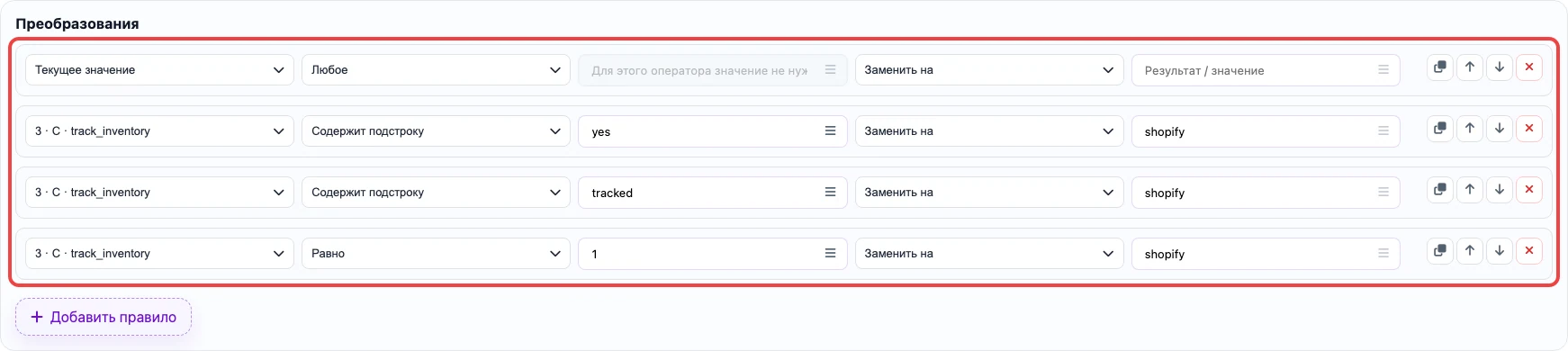Duplicate the 'Текущее значение' rule
Screen dimensions: 1568x351
point(1440,67)
